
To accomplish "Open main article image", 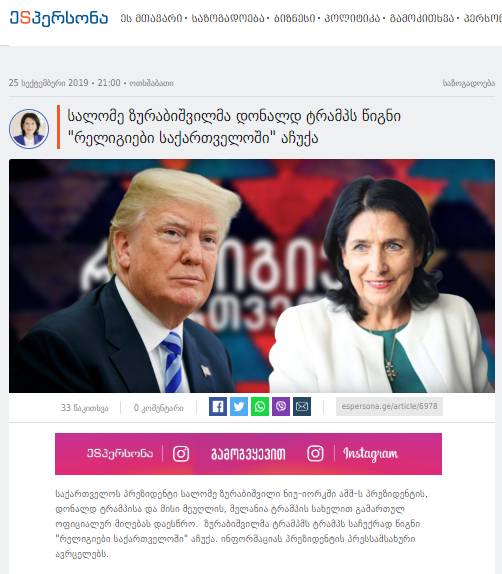I will 252,276.
